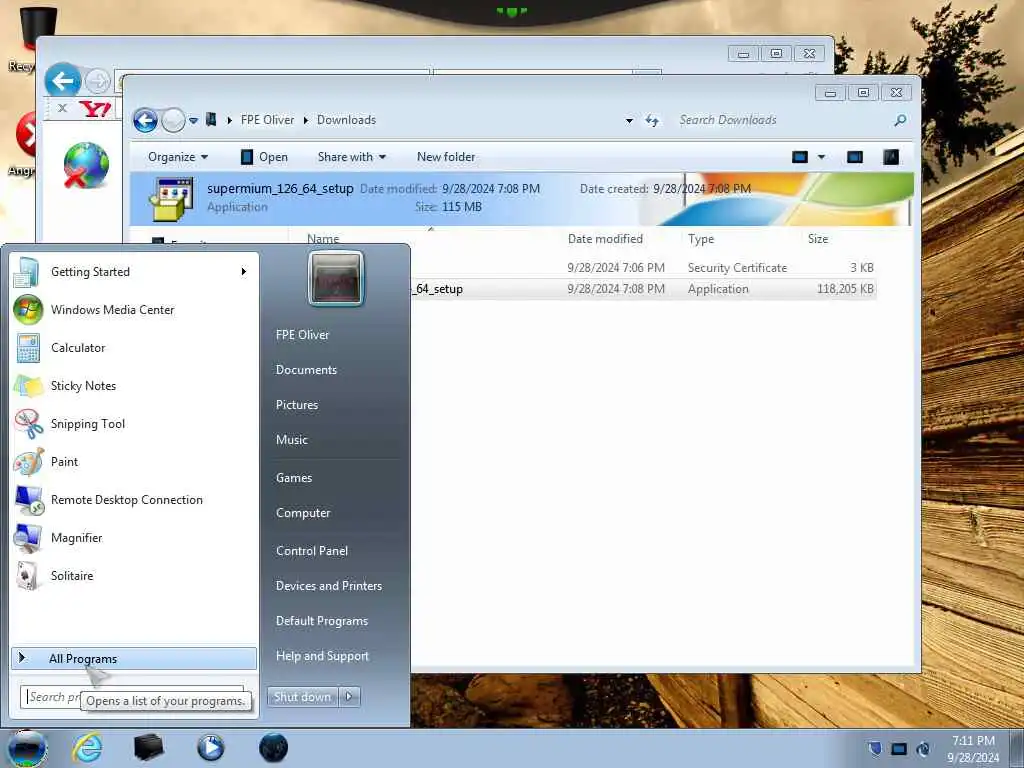Select the Security Certificate file row
Image resolution: width=1024 pixels, height=768 pixels.
pyautogui.click(x=643, y=268)
